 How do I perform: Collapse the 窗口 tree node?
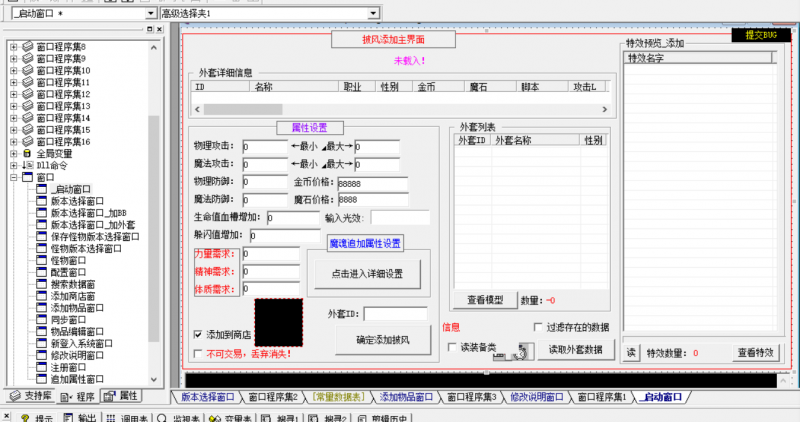tap(14, 177)
